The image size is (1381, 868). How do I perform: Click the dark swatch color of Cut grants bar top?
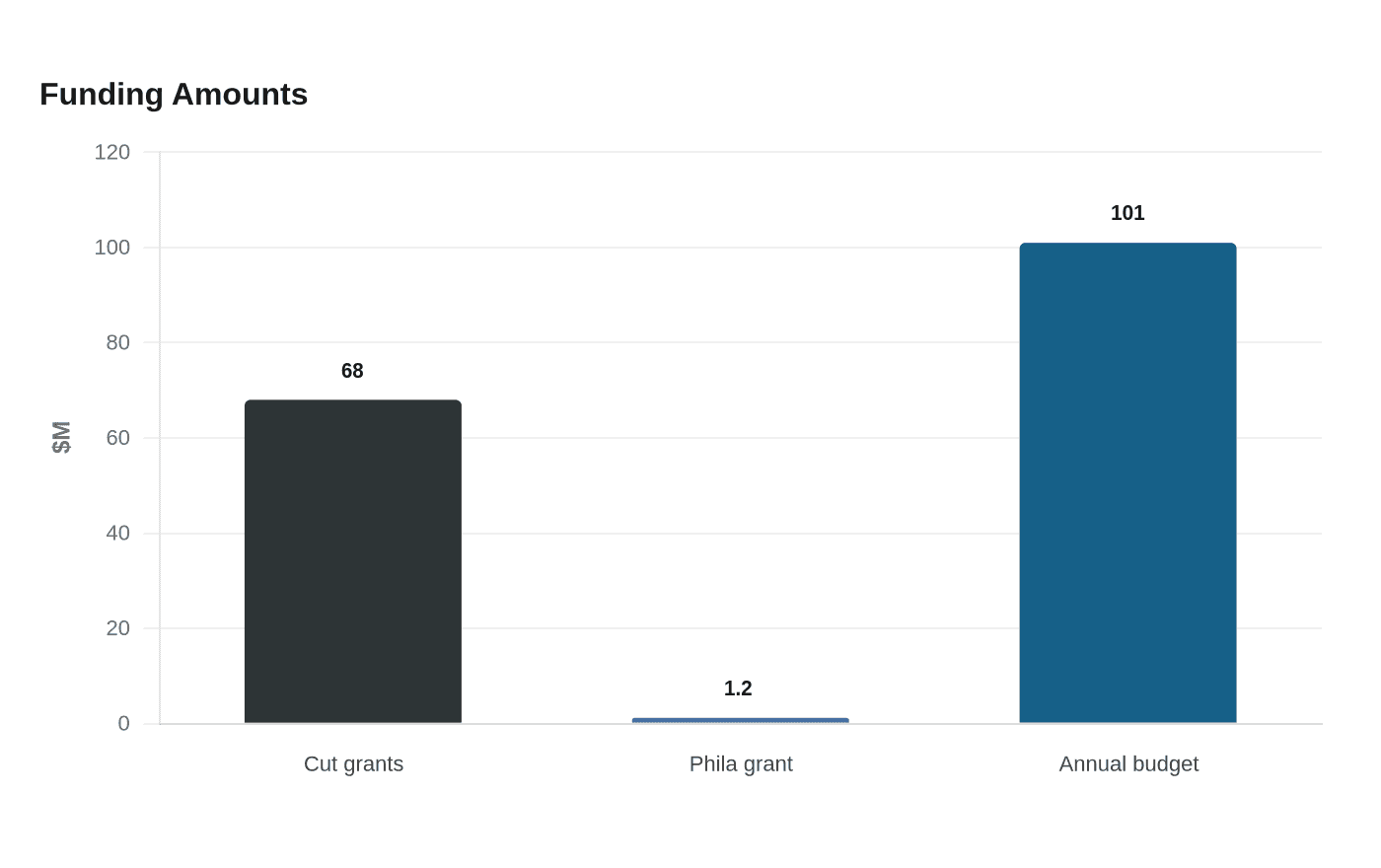coord(353,402)
